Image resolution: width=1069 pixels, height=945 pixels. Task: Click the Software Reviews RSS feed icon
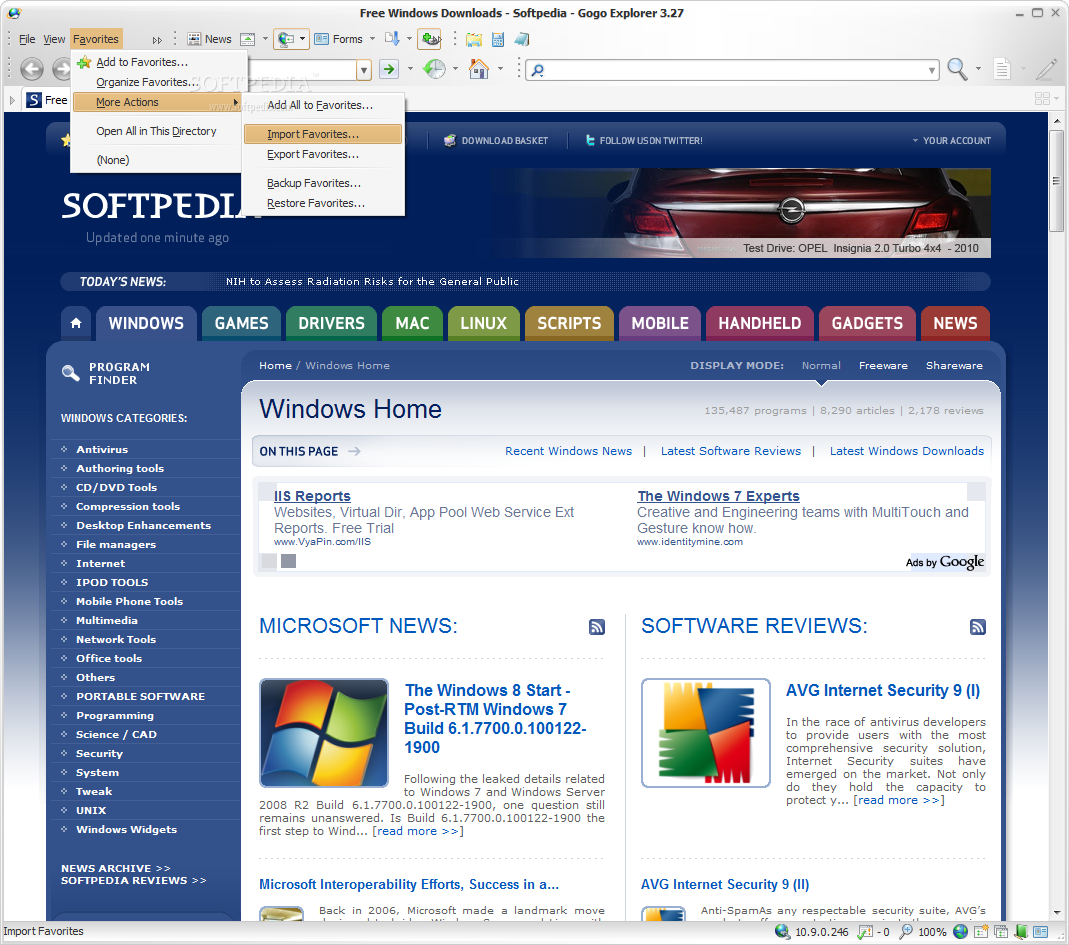coord(978,627)
